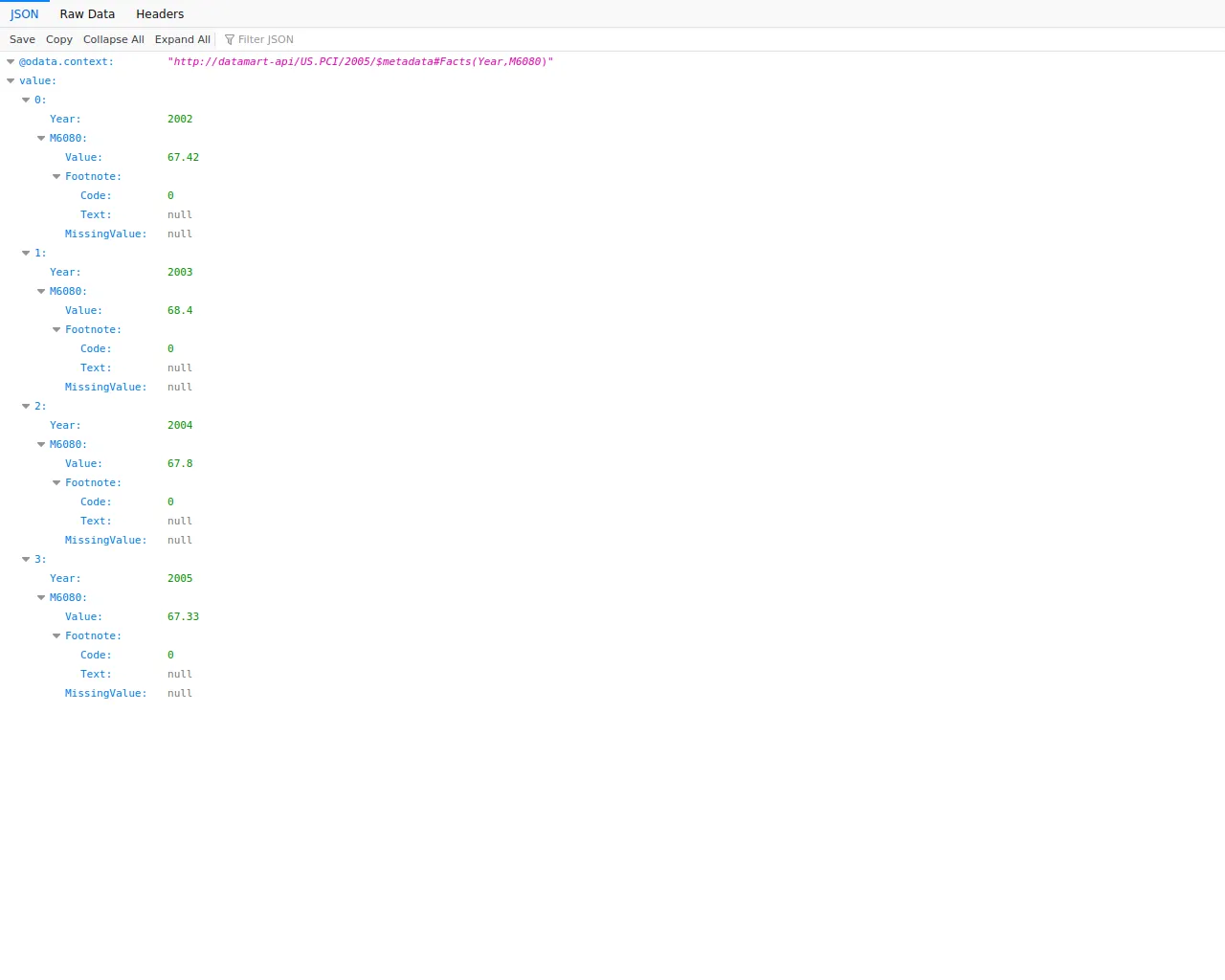Collapse the Footnote node under item 3
Image resolution: width=1225 pixels, height=980 pixels.
56,635
